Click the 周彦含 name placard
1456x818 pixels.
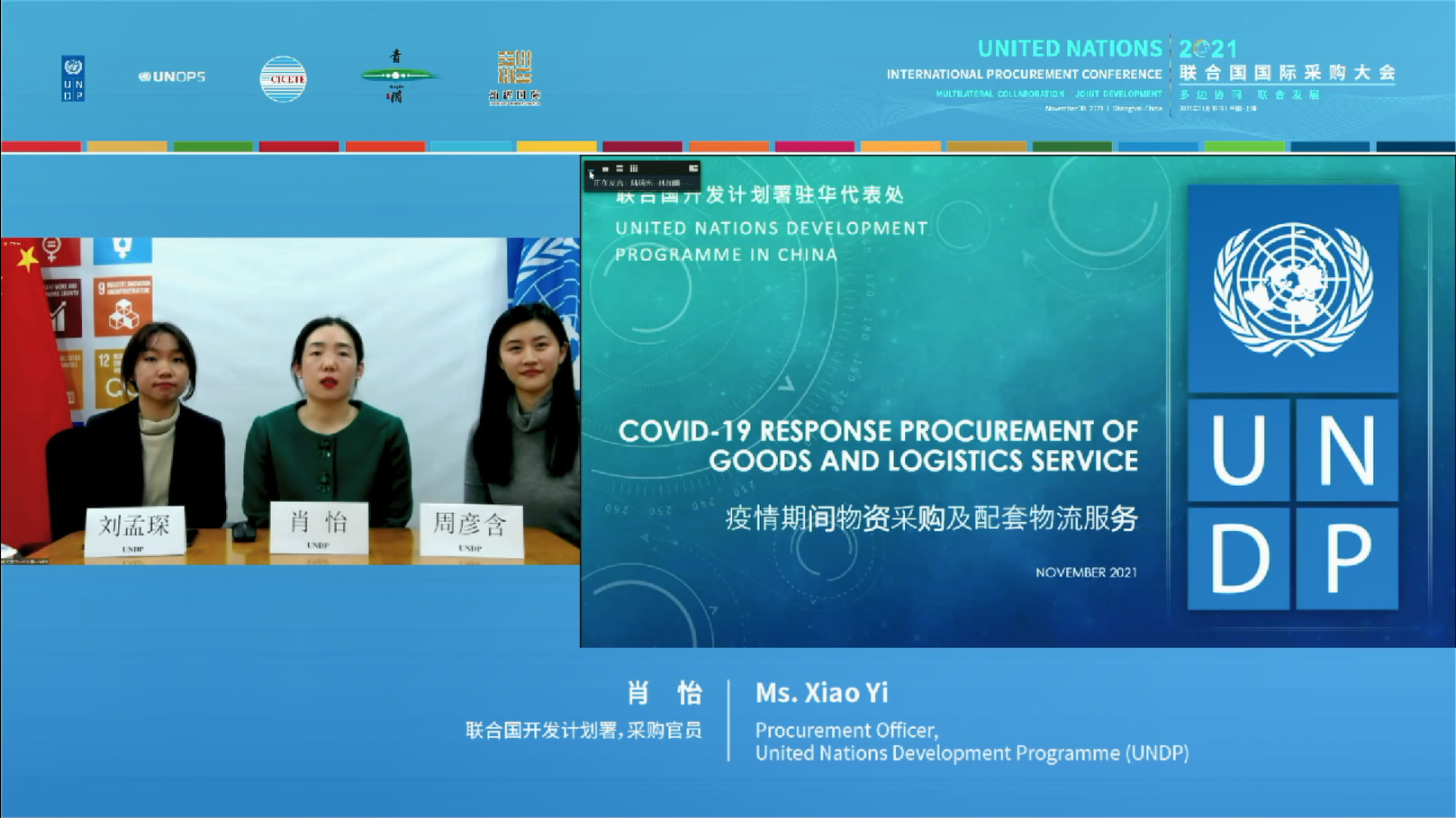tap(471, 530)
